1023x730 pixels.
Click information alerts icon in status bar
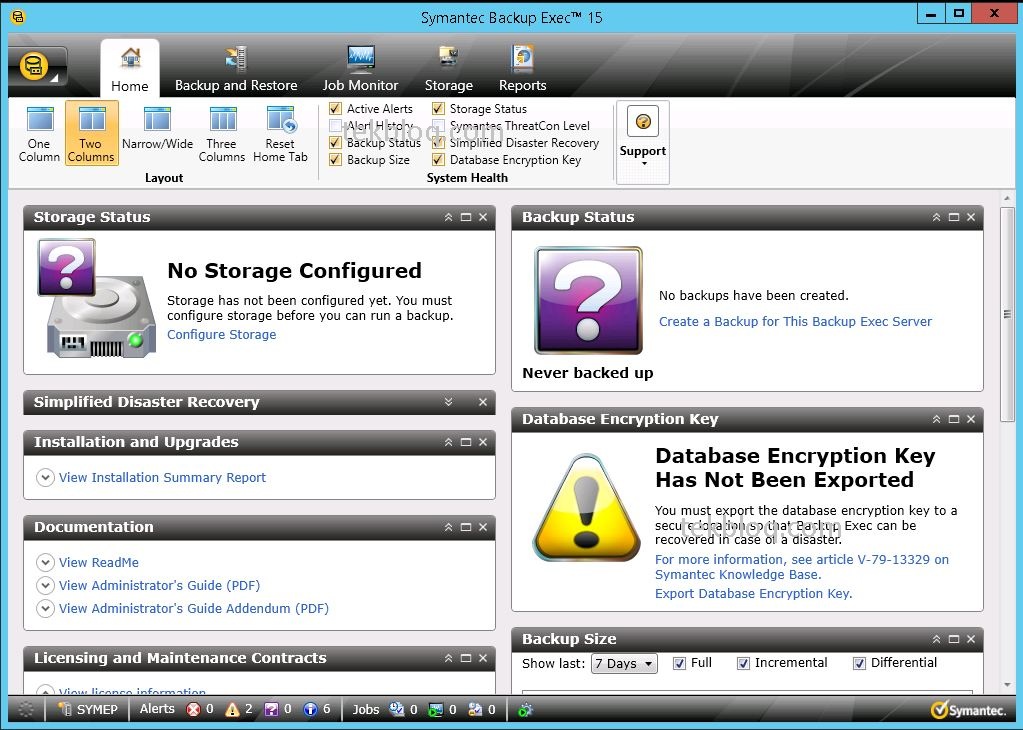[311, 710]
